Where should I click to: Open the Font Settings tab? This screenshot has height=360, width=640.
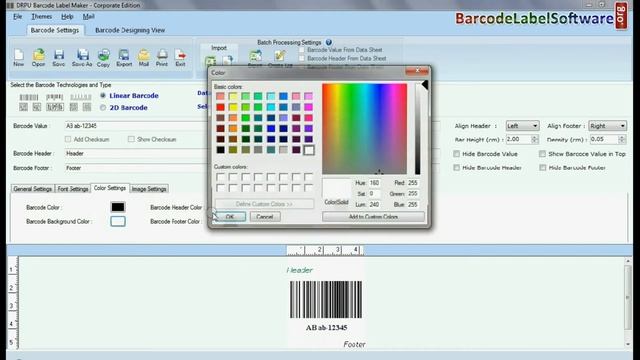(x=73, y=189)
